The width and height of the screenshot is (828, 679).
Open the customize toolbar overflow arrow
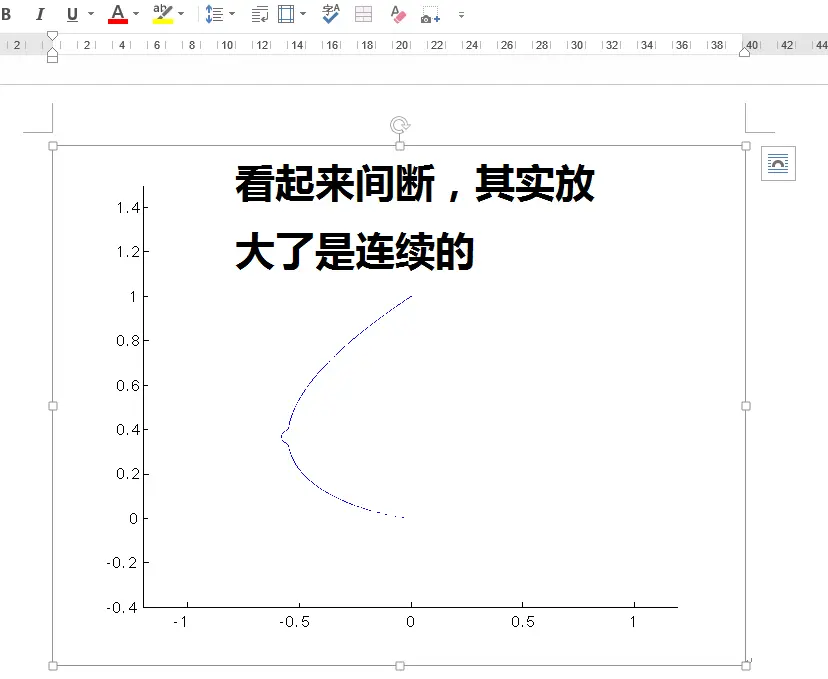click(461, 15)
